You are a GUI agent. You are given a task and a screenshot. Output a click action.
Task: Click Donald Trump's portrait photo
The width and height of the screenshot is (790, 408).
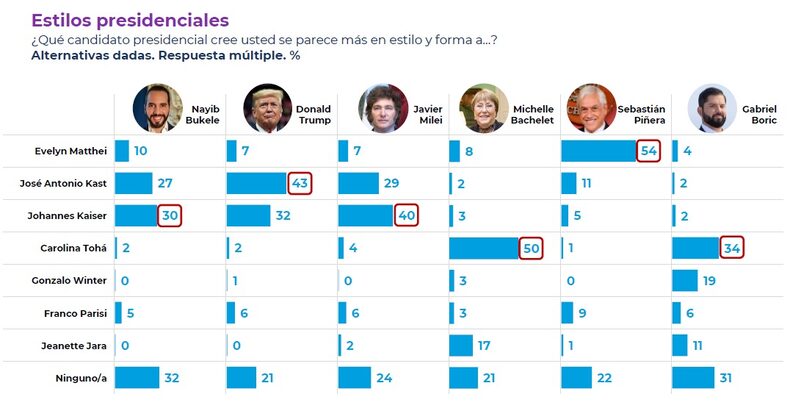tap(267, 108)
